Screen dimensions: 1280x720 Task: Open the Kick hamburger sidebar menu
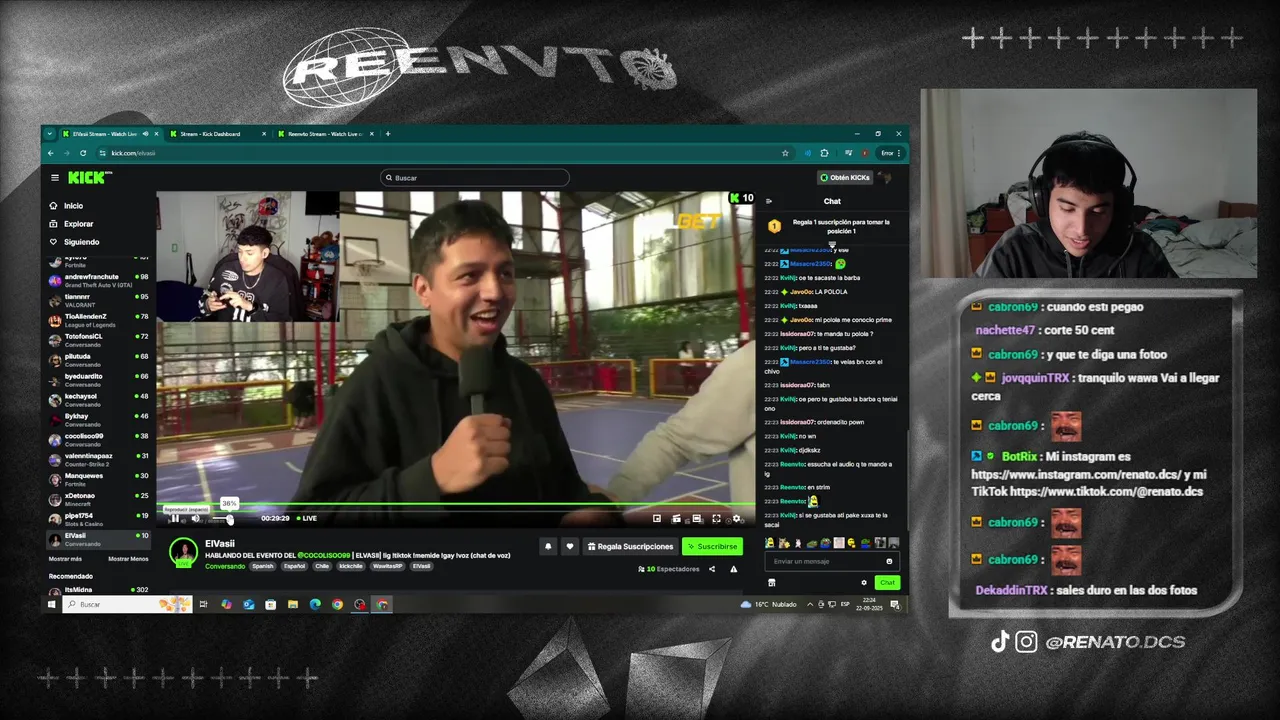tap(55, 178)
